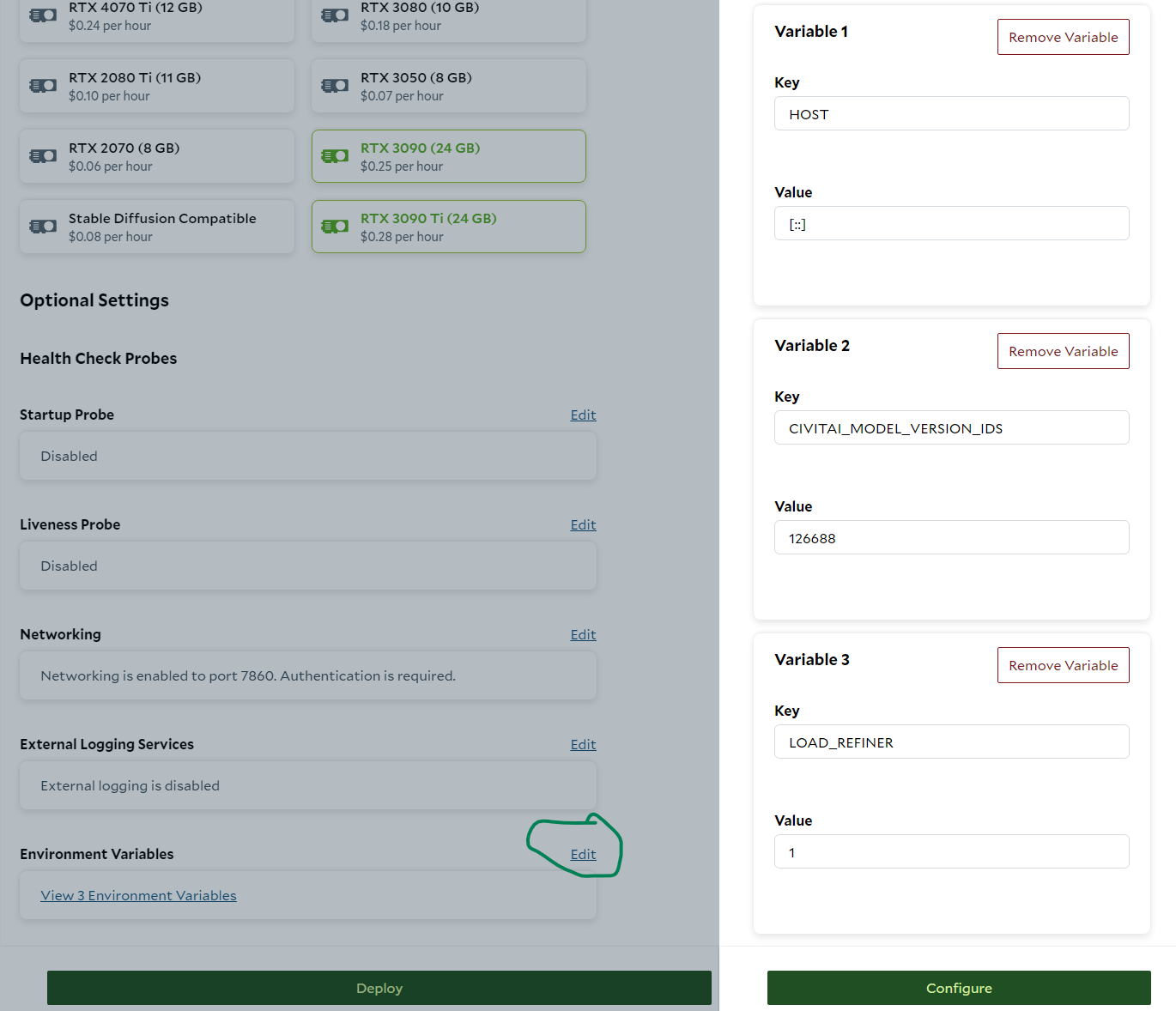Click the networking port 7860 status text
The width and height of the screenshot is (1176, 1011).
(248, 675)
